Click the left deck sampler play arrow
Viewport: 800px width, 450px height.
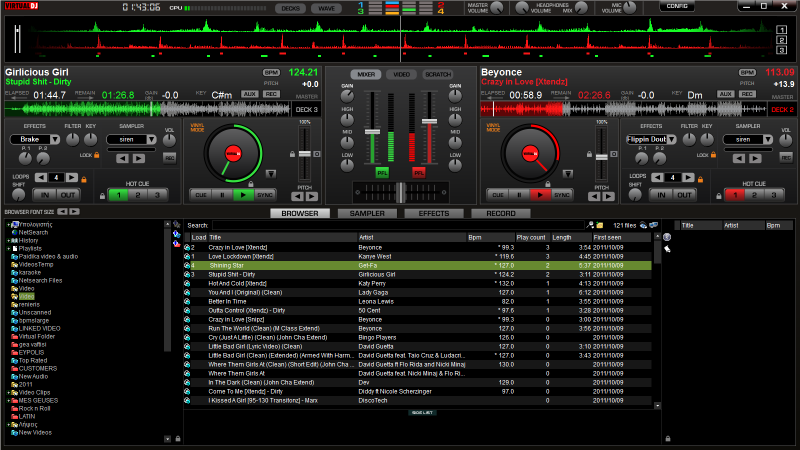pos(139,159)
